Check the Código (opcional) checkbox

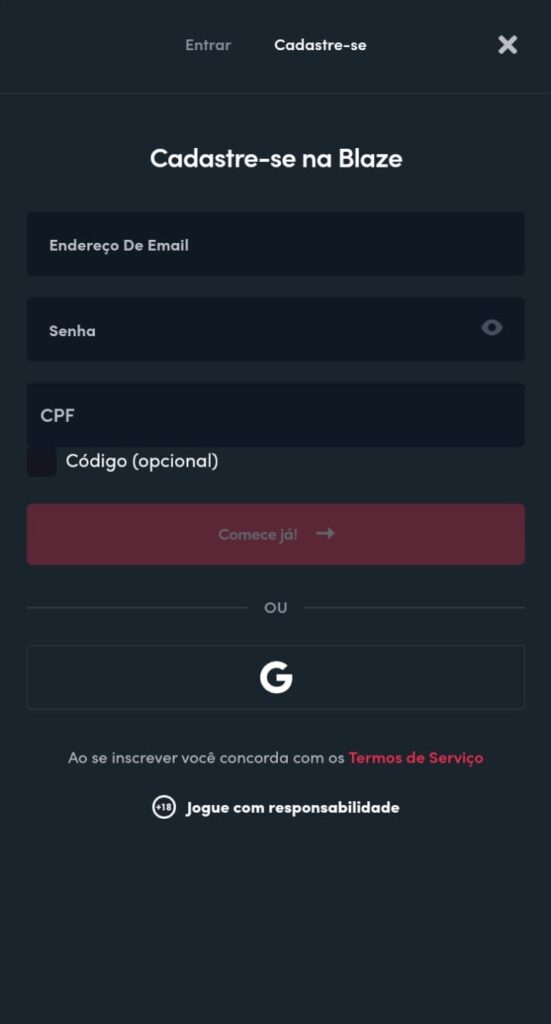41,462
